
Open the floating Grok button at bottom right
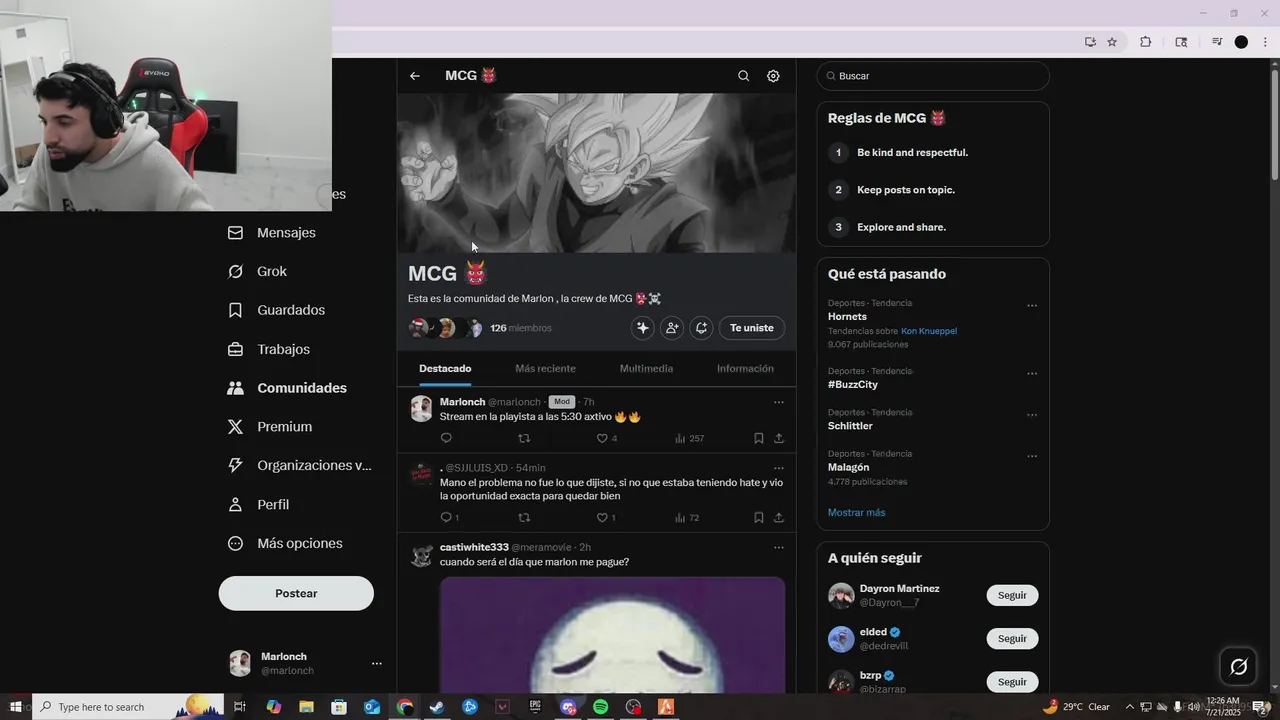(x=1238, y=667)
